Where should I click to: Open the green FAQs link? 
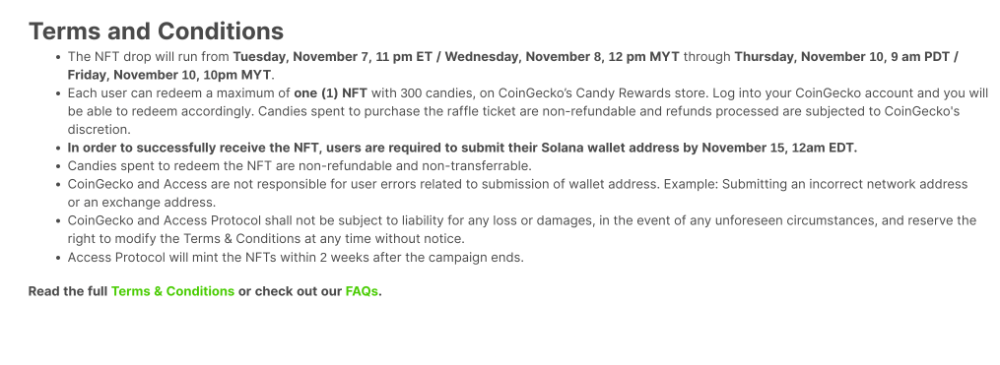coord(362,292)
